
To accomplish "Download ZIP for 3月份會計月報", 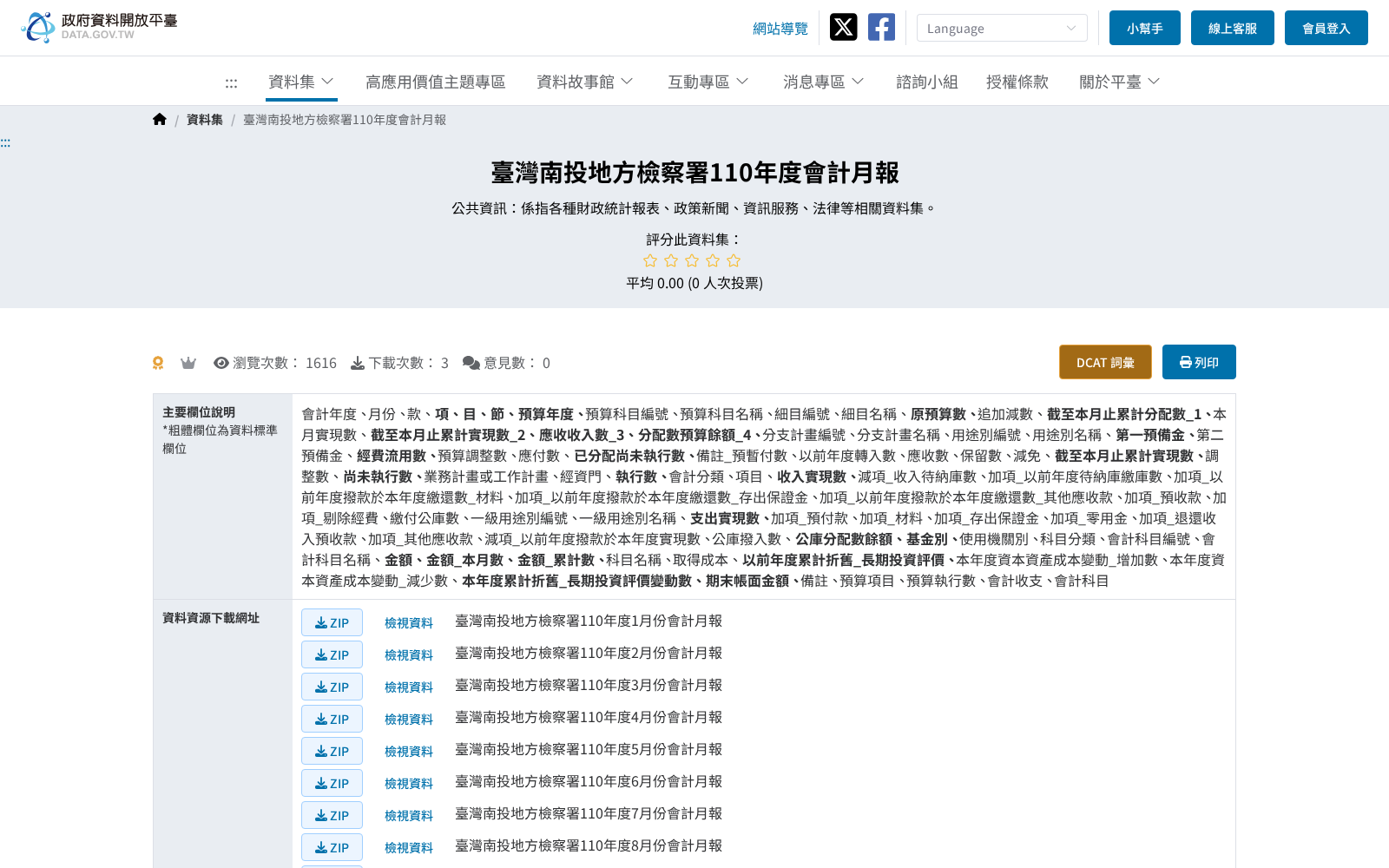I will (x=332, y=687).
